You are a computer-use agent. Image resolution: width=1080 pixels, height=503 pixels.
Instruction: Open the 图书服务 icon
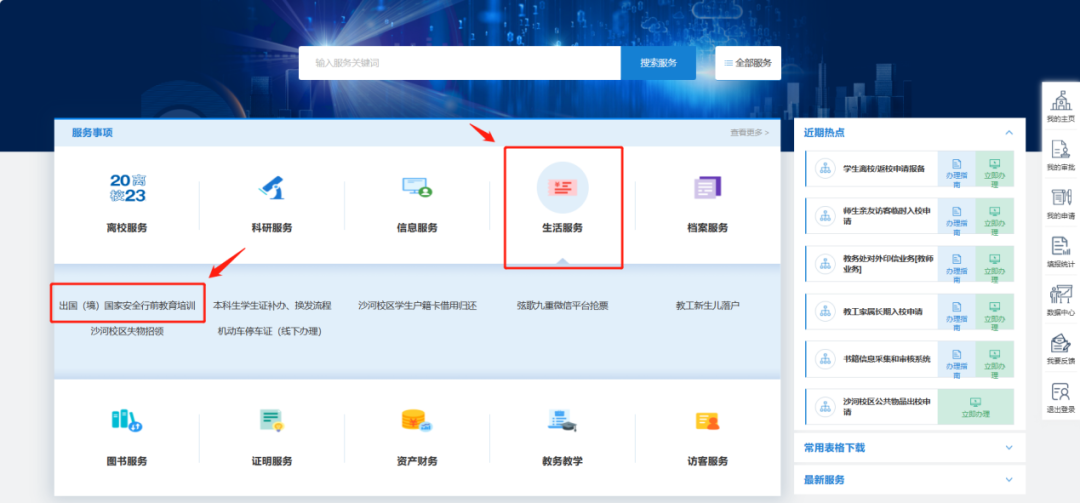pyautogui.click(x=127, y=421)
